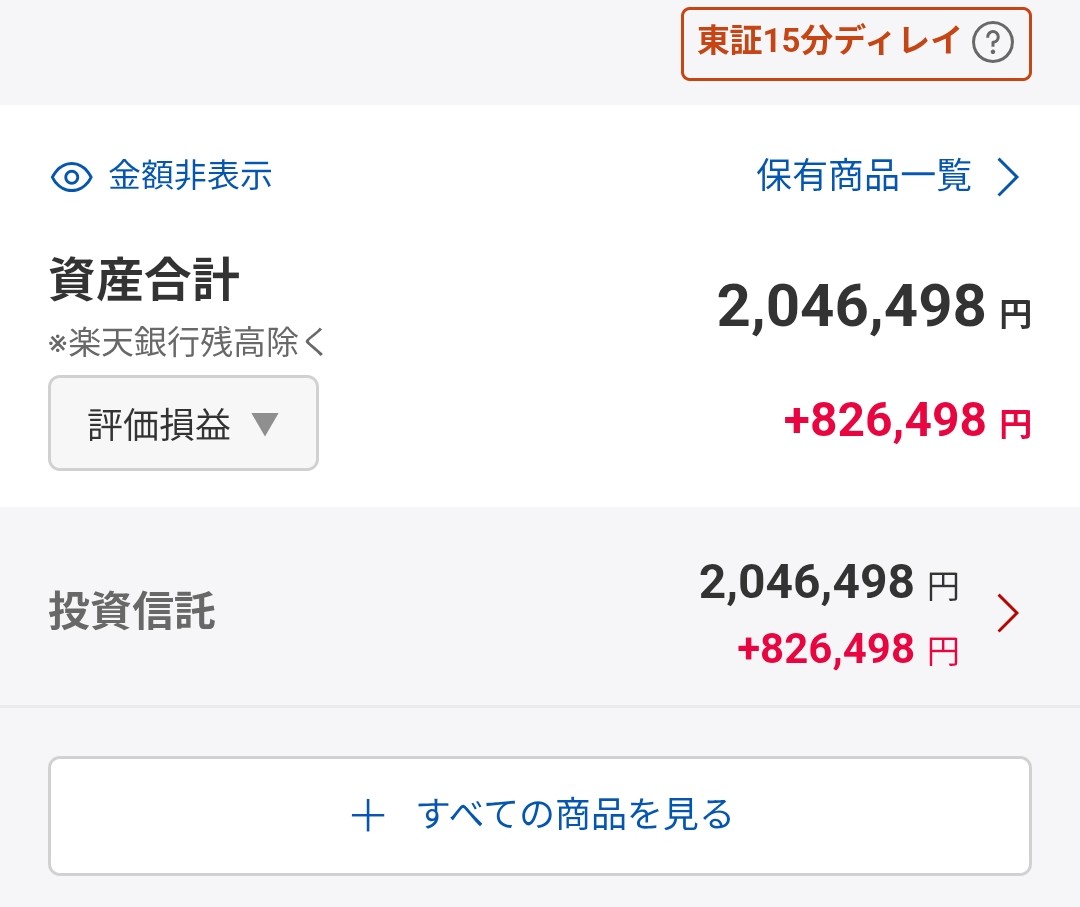Click the plus icon before すべての商品を見る
Image resolution: width=1080 pixels, height=907 pixels.
(368, 816)
